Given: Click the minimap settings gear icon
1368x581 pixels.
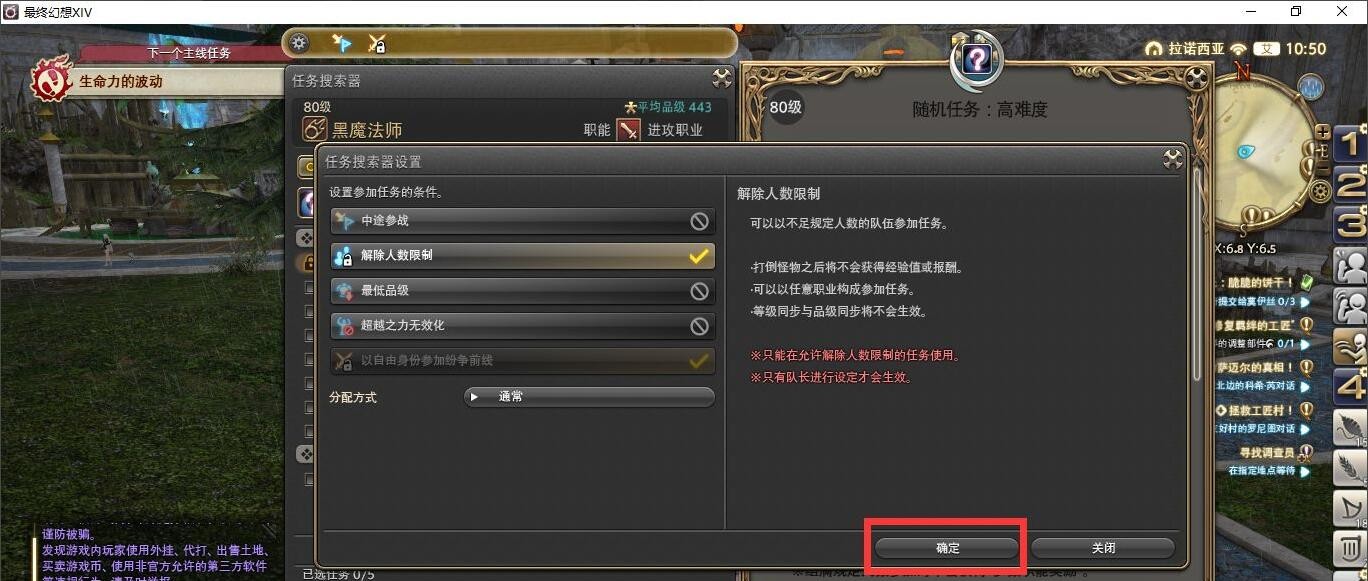Looking at the screenshot, I should tap(1321, 190).
